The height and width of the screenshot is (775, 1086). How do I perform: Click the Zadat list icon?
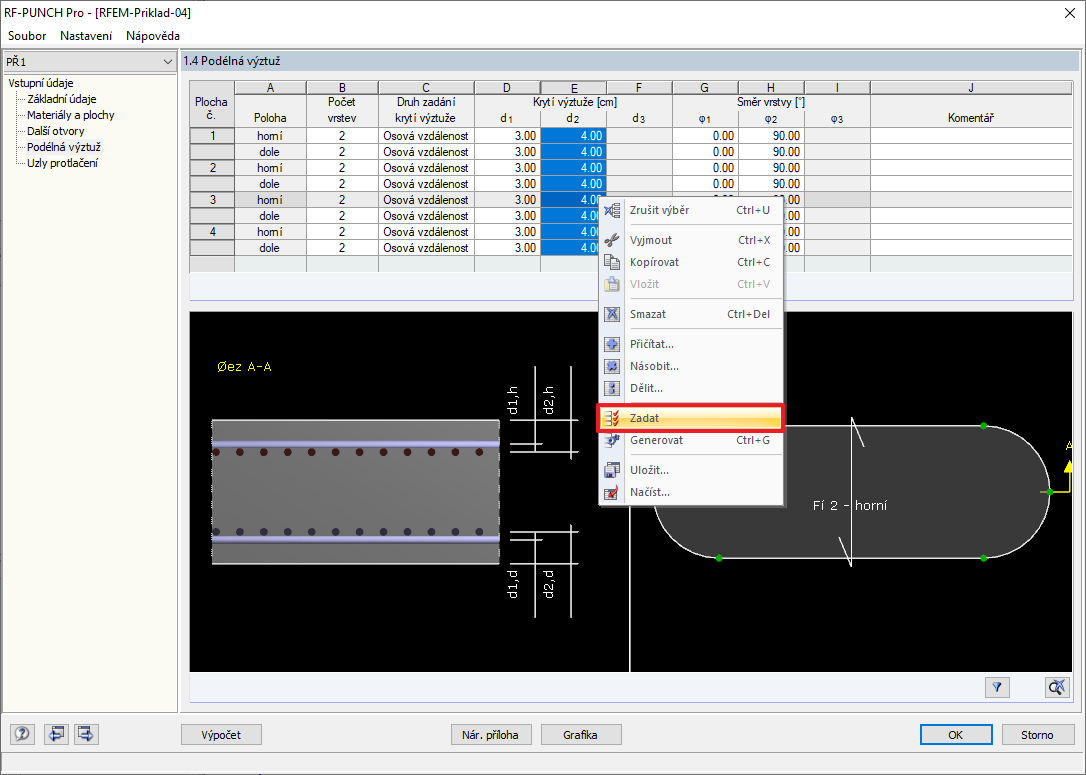point(612,418)
